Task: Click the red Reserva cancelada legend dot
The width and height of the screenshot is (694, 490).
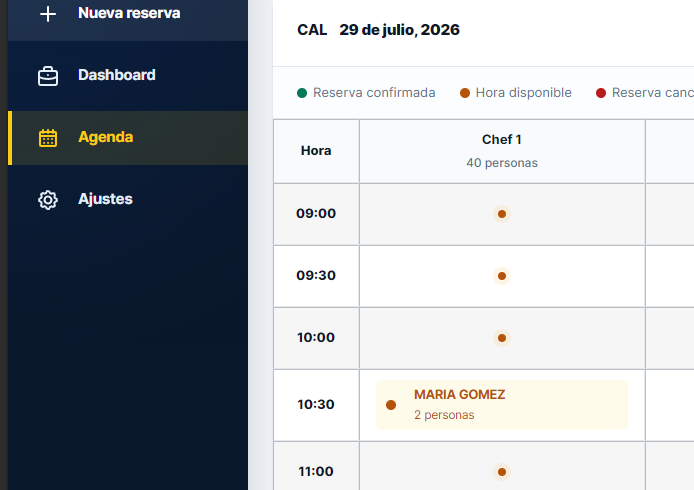Action: (x=601, y=93)
